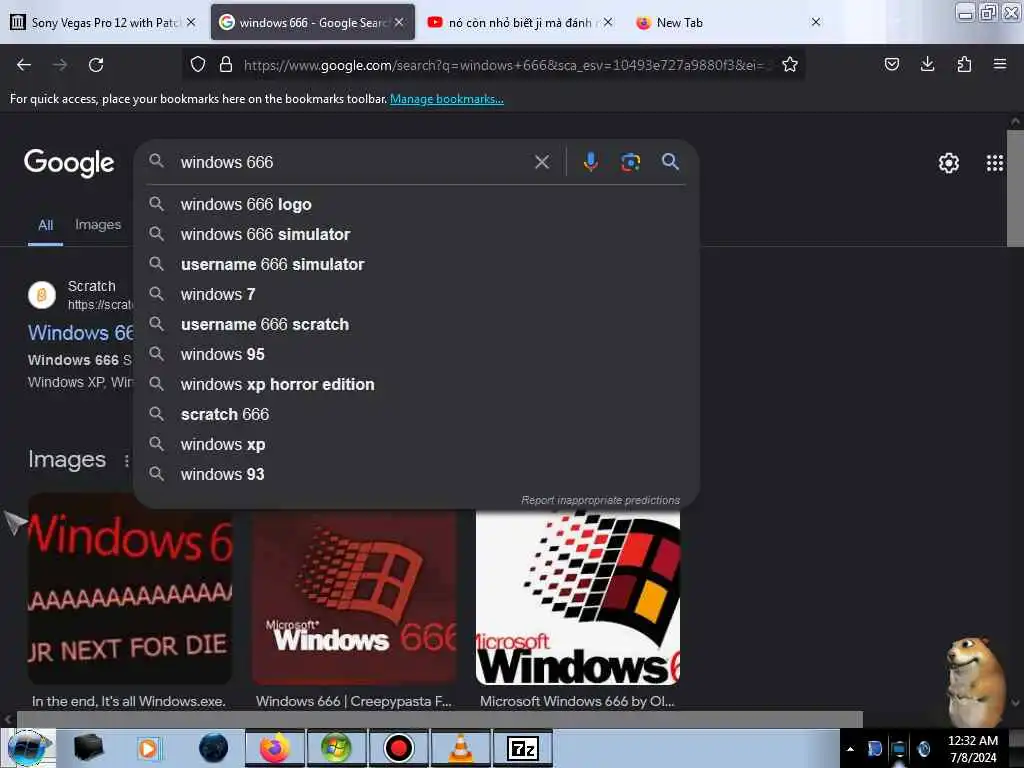Submit search with the blue magnifier
Screen dimensions: 1024x768
pos(671,161)
